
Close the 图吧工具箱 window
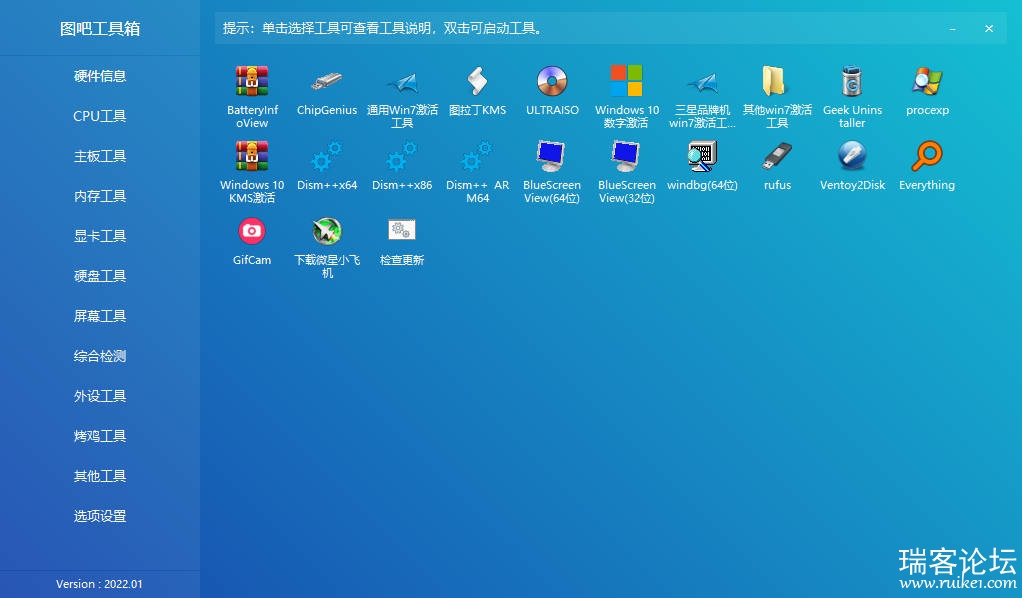989,29
